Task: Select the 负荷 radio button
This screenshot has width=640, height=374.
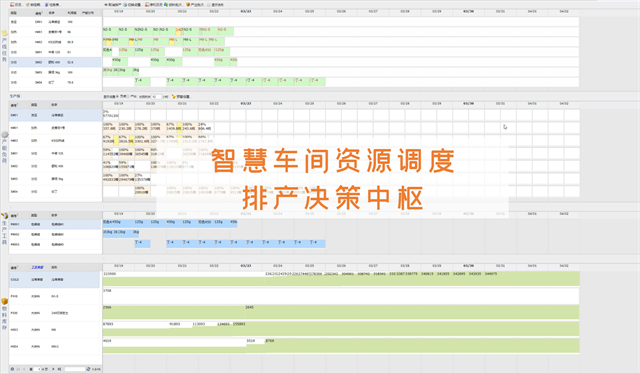Action: pos(118,97)
